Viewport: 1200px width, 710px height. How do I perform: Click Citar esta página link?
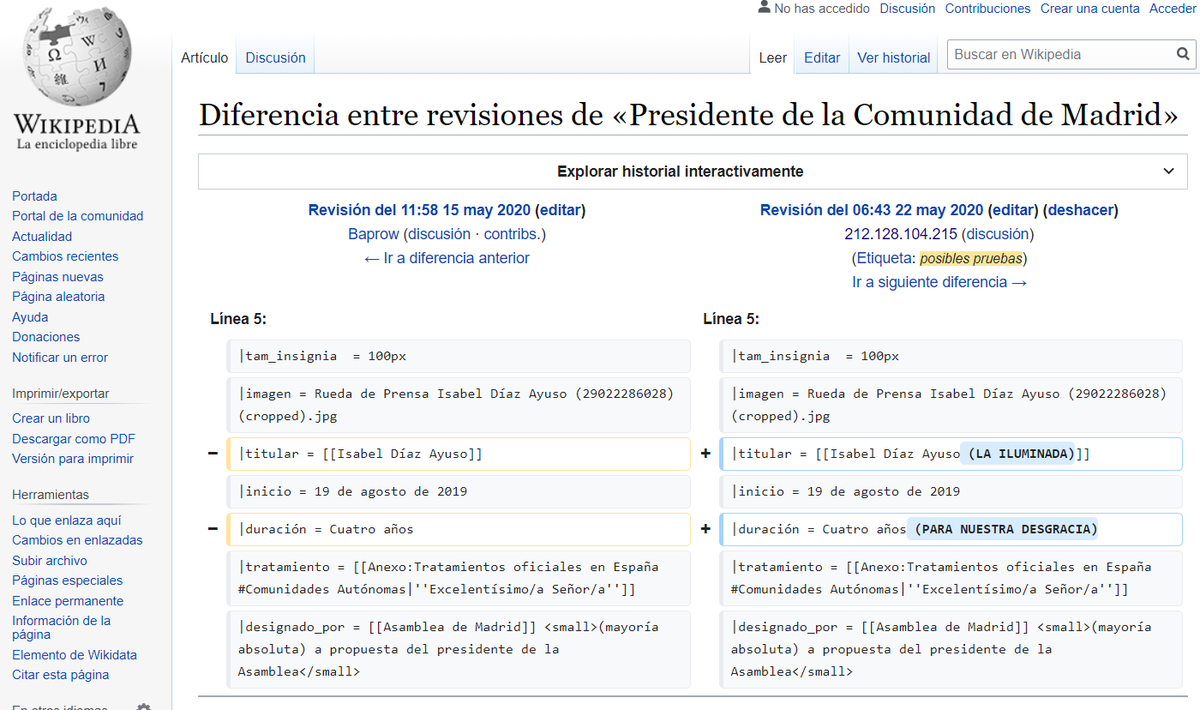pyautogui.click(x=61, y=675)
